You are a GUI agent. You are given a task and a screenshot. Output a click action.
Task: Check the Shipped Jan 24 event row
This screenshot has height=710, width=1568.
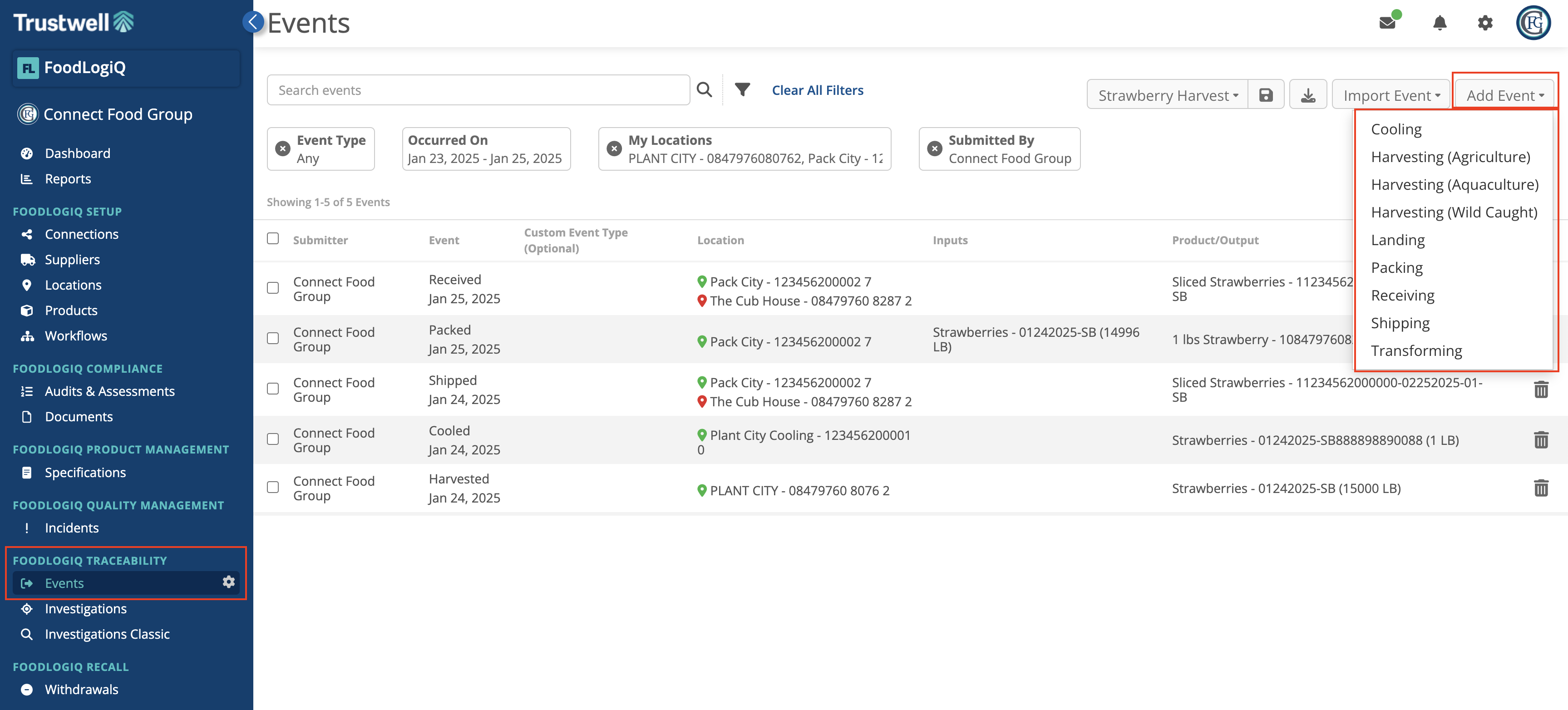(273, 389)
